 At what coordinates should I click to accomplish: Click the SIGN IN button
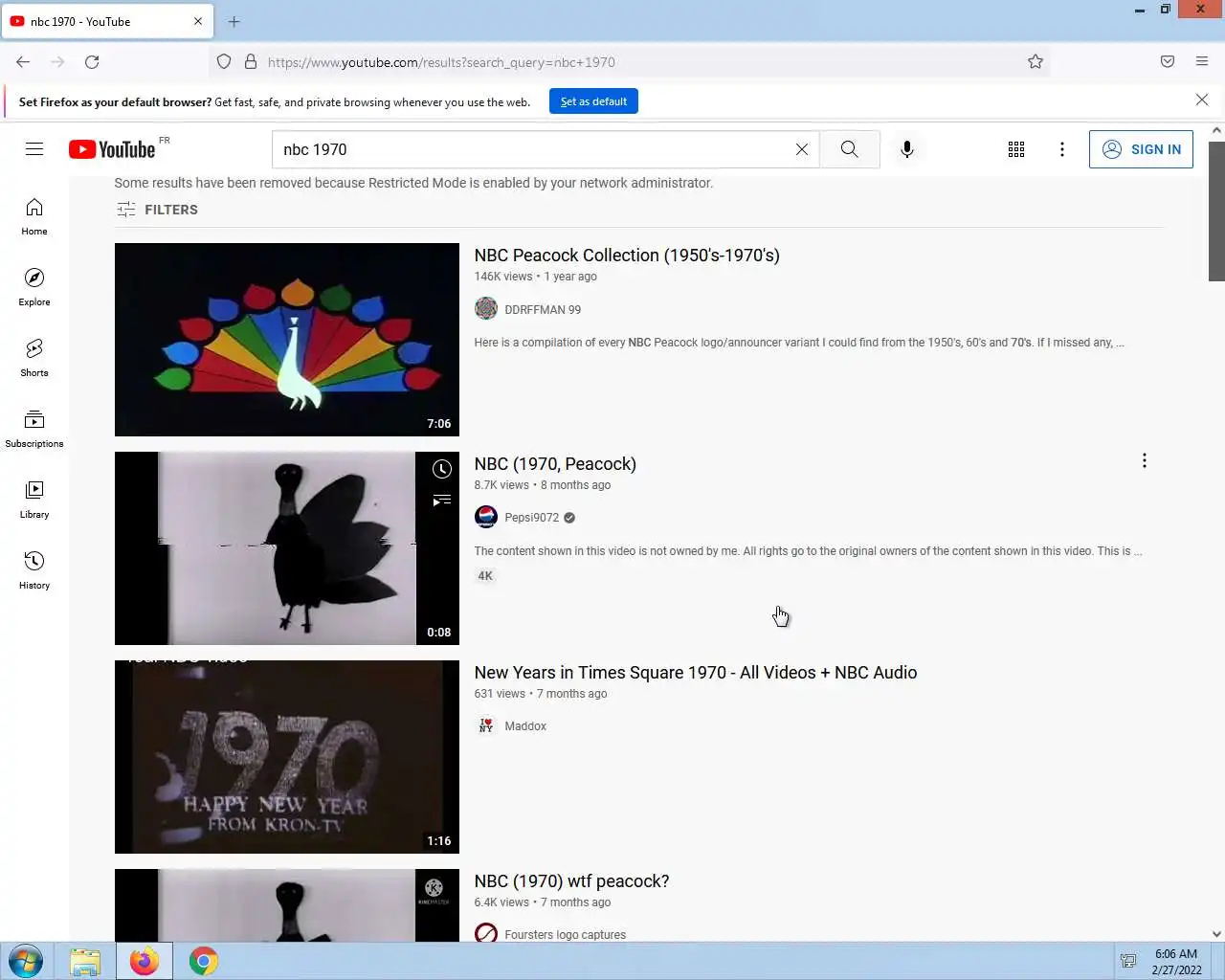point(1141,149)
